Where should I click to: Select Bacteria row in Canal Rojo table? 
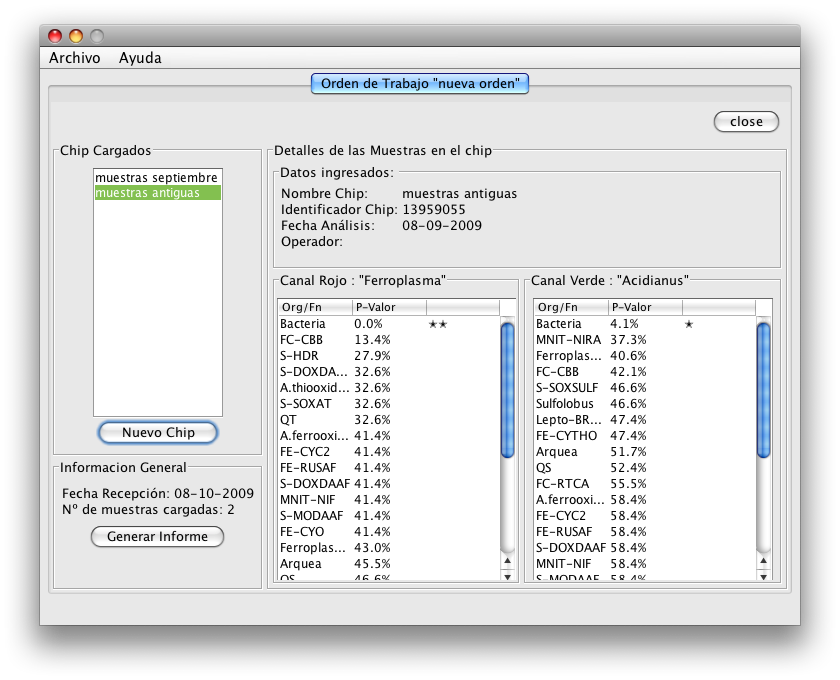pos(389,324)
